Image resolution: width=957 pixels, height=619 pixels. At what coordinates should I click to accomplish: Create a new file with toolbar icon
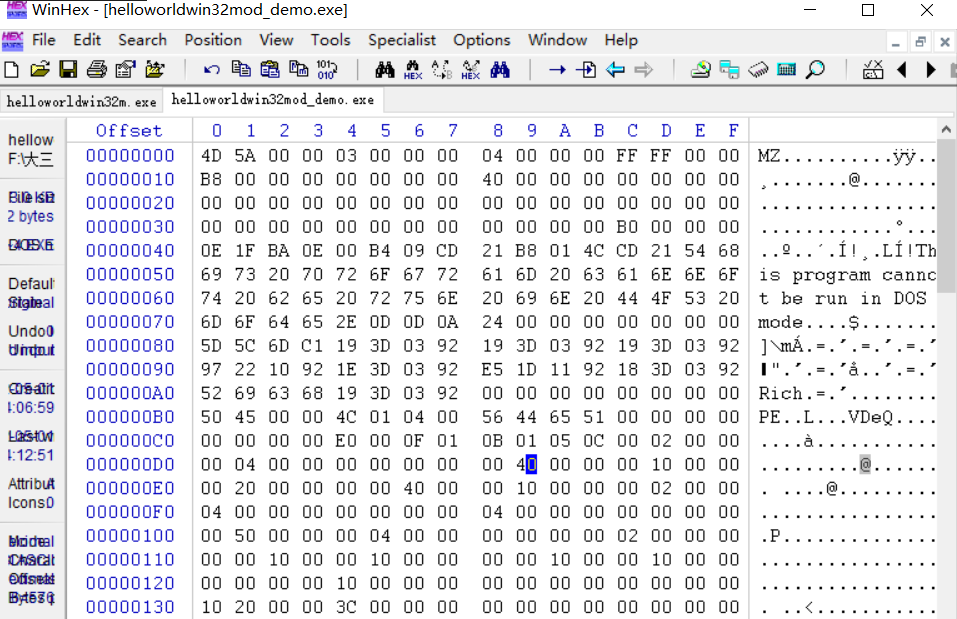coord(12,70)
